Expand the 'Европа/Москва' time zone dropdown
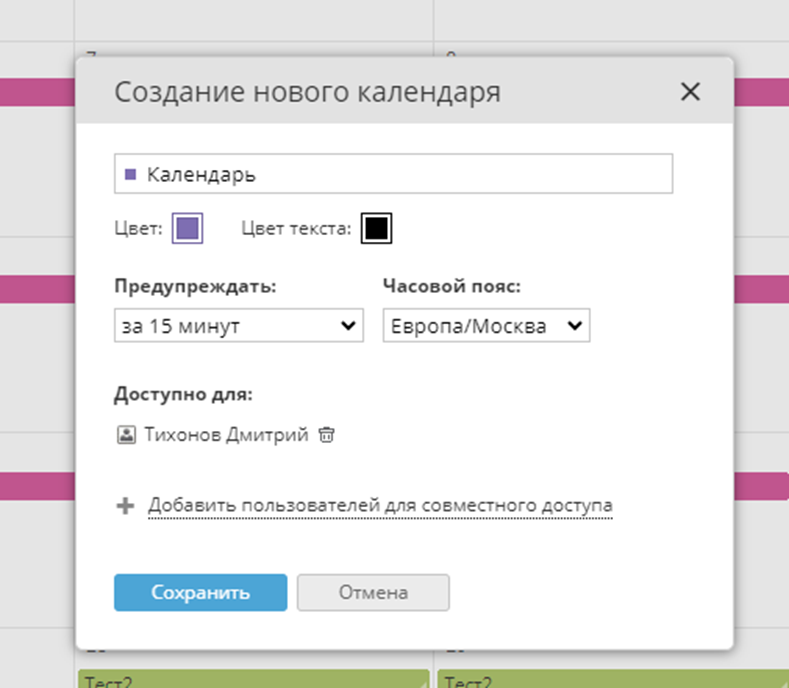The width and height of the screenshot is (789, 688). [486, 326]
